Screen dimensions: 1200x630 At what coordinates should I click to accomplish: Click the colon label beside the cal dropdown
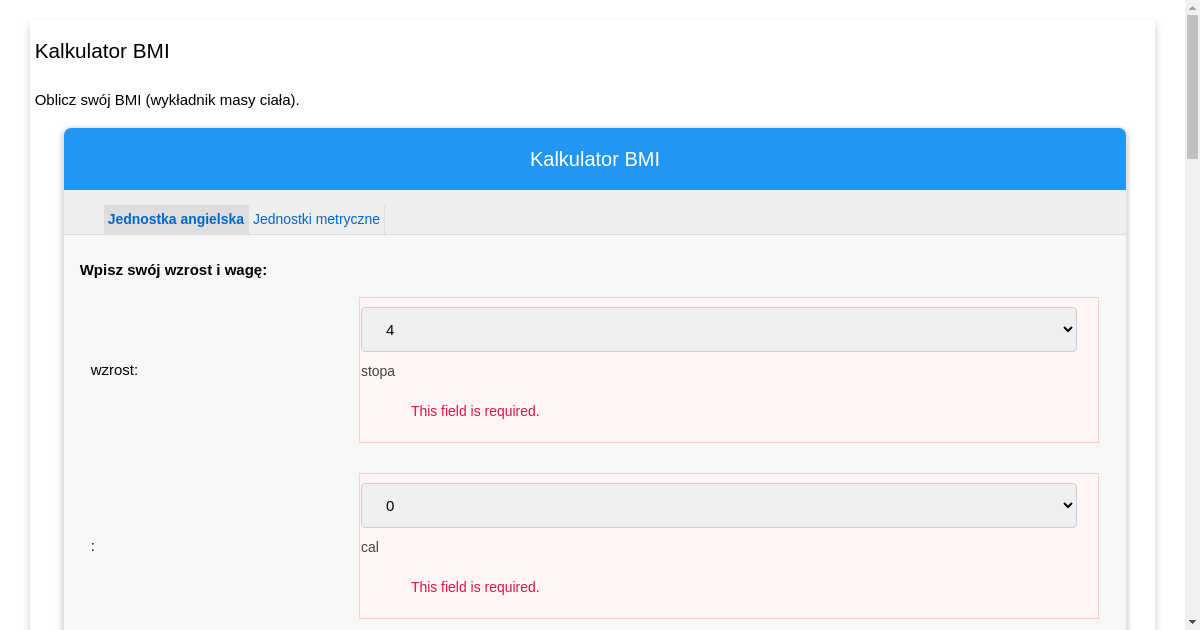pos(93,546)
